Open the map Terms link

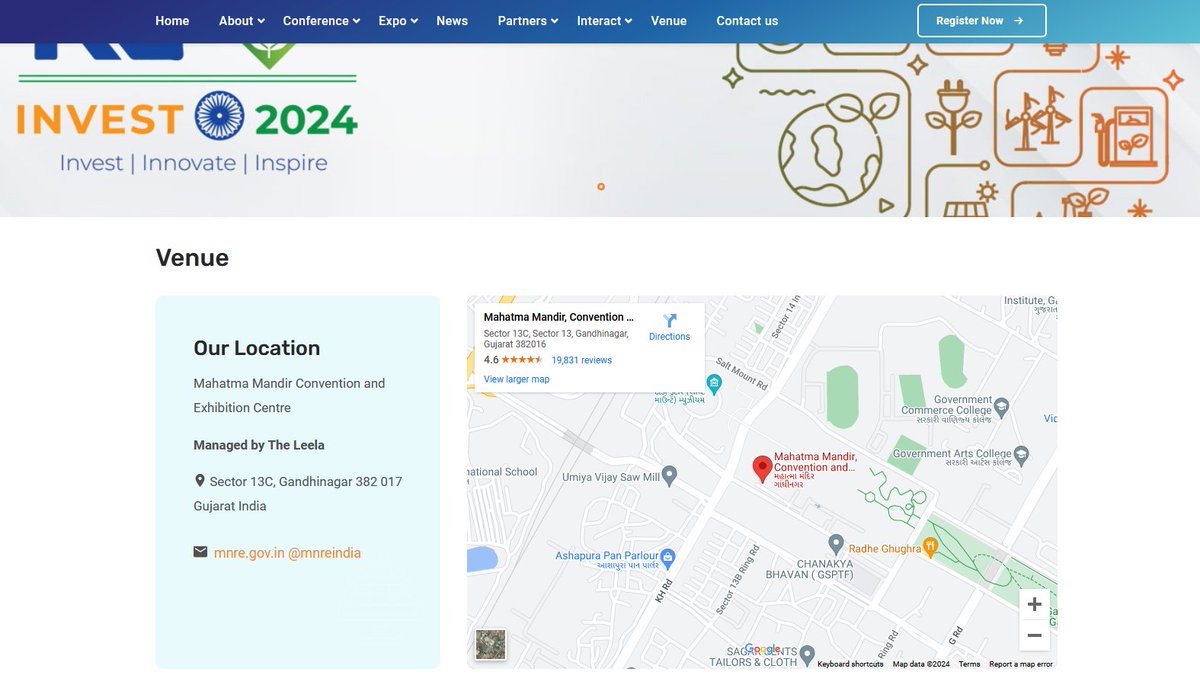969,664
